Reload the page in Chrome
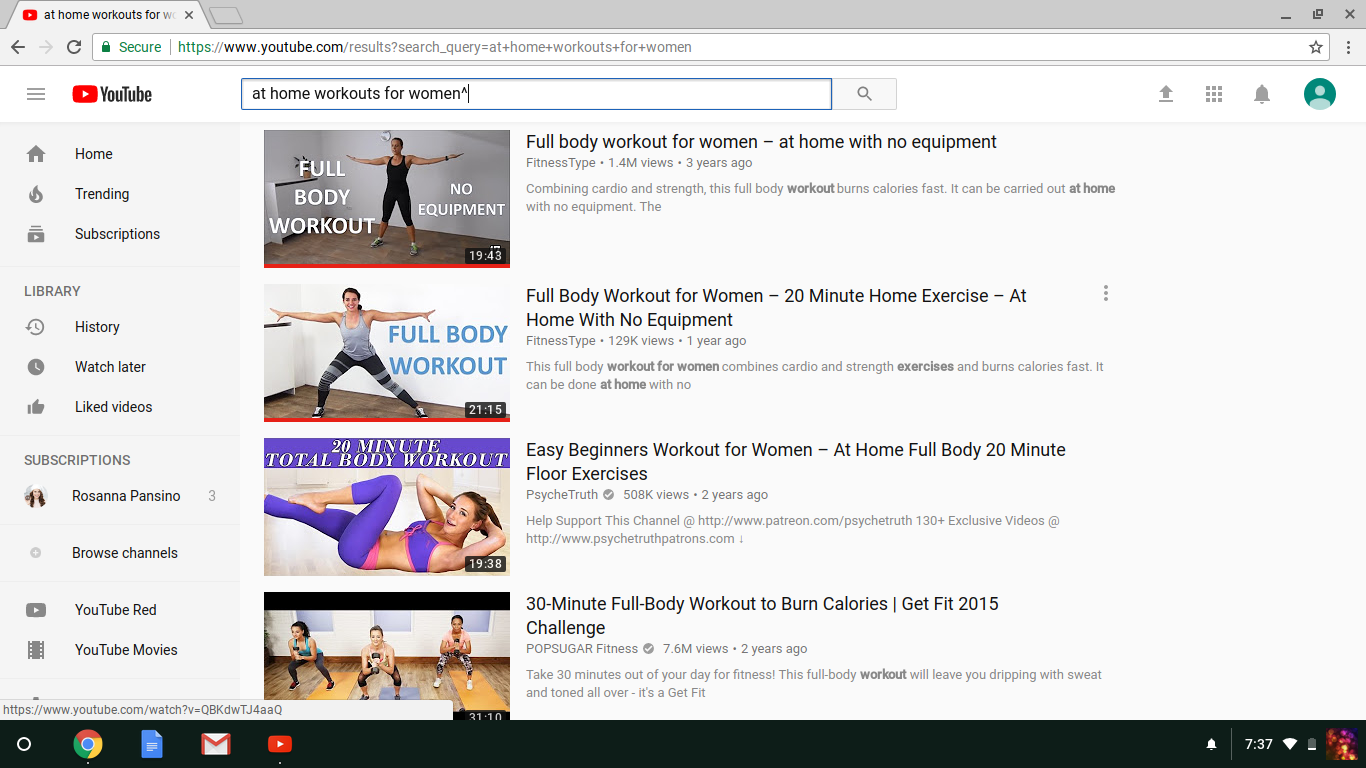Viewport: 1366px width, 768px height. 74,47
